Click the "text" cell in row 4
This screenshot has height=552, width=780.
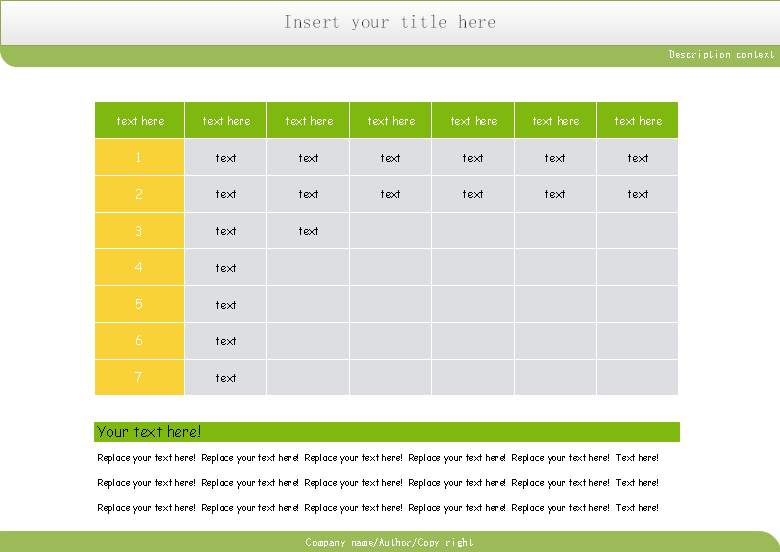coord(225,268)
